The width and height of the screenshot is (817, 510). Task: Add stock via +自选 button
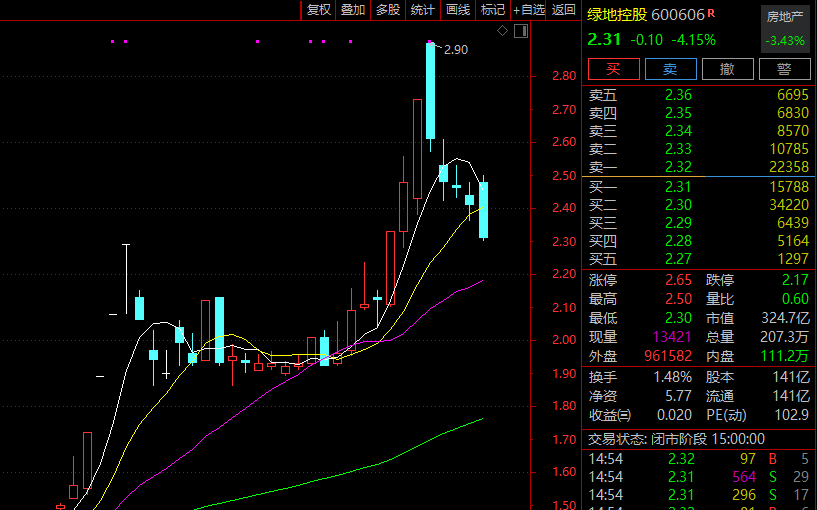pos(528,10)
